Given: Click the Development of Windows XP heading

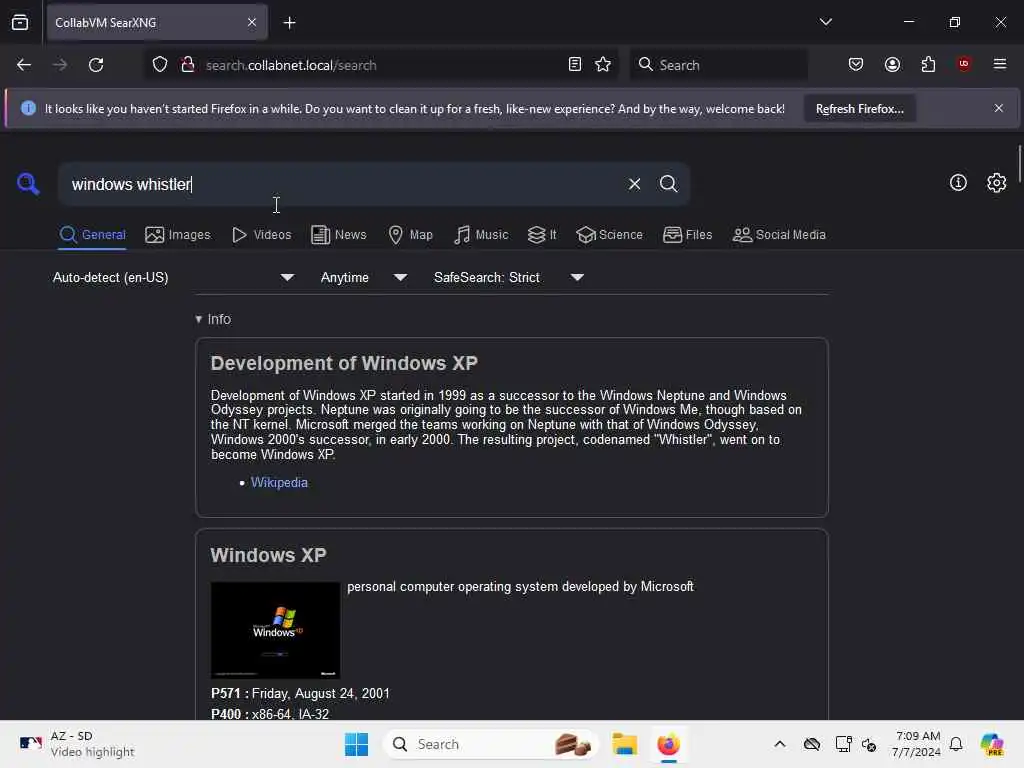Looking at the screenshot, I should click(344, 363).
